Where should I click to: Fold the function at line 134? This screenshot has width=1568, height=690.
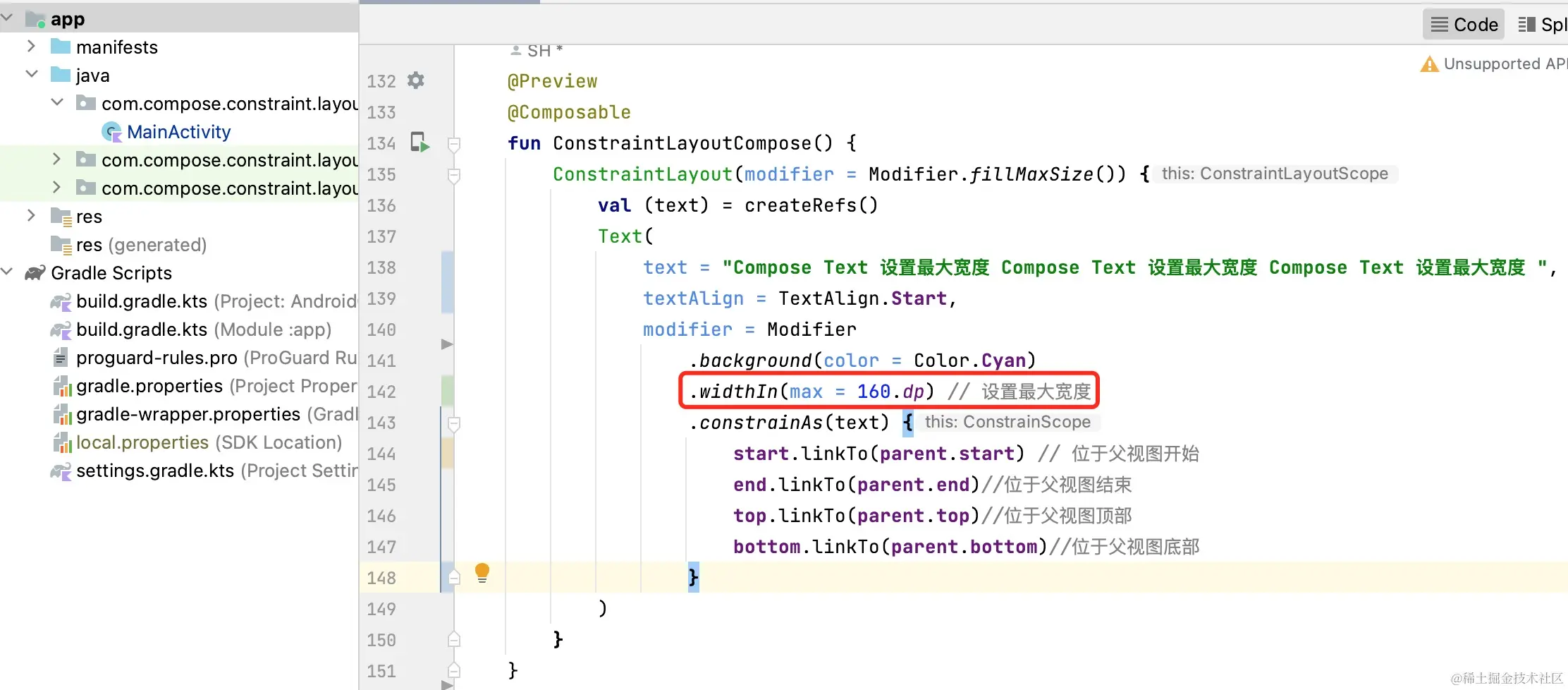[x=454, y=144]
